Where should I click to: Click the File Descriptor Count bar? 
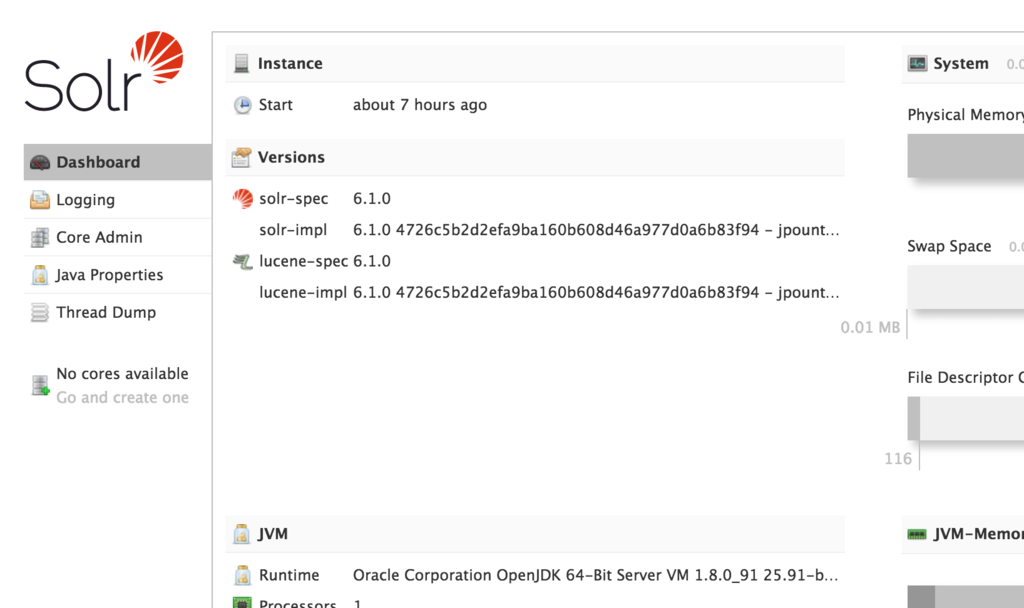point(965,419)
